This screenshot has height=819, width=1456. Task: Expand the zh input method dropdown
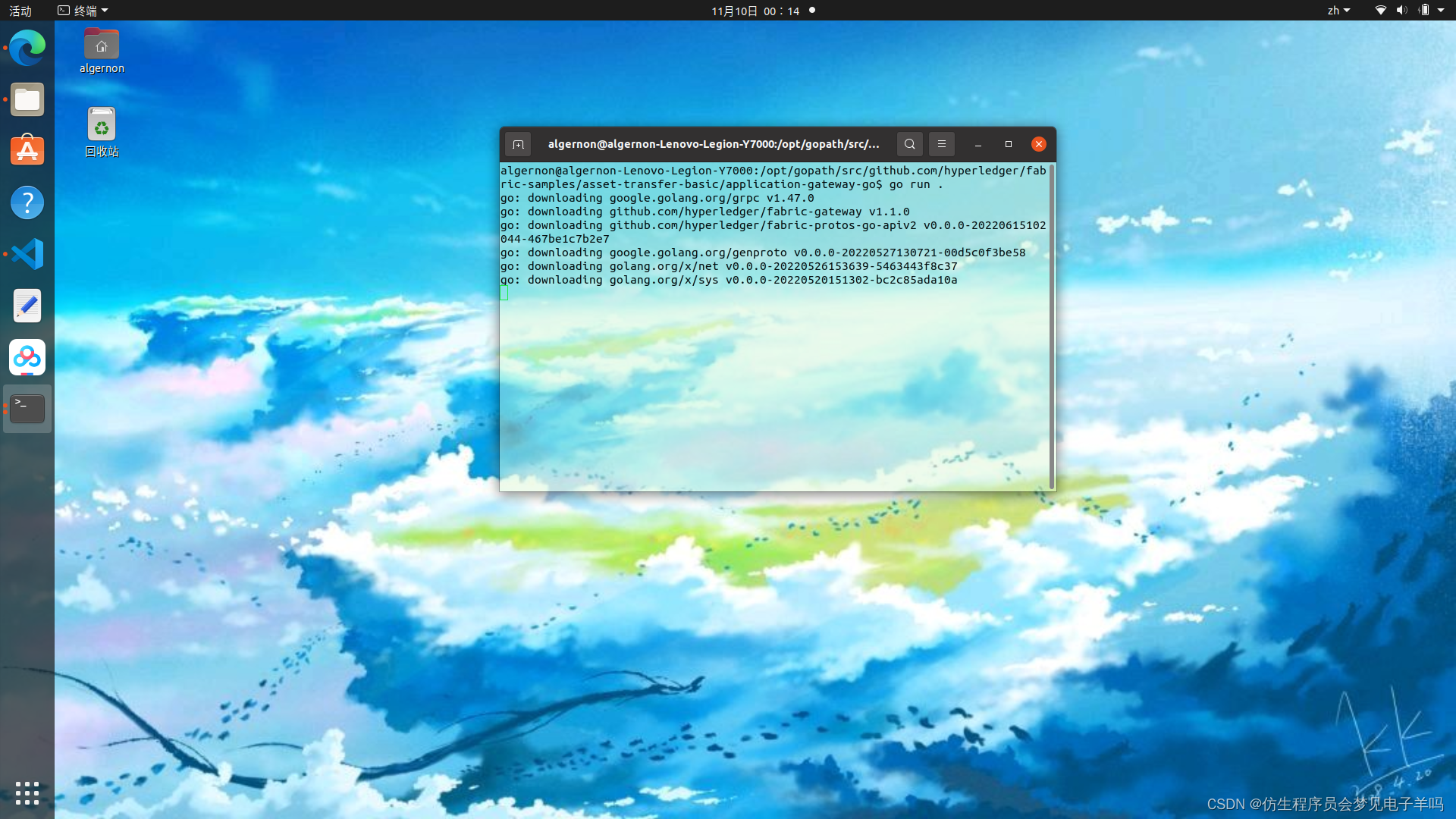(x=1338, y=11)
